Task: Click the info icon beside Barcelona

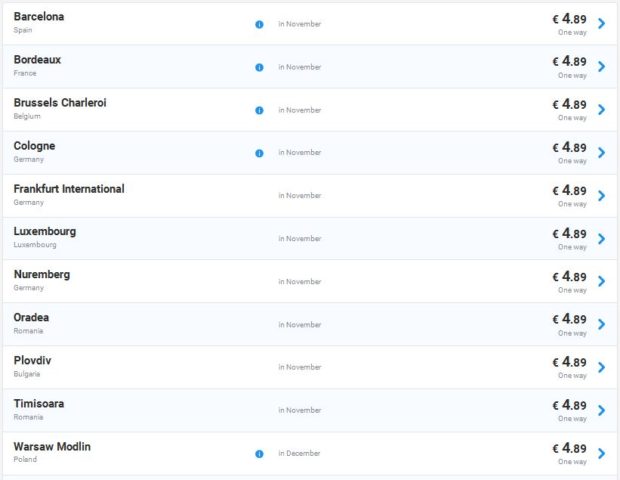Action: 259,24
